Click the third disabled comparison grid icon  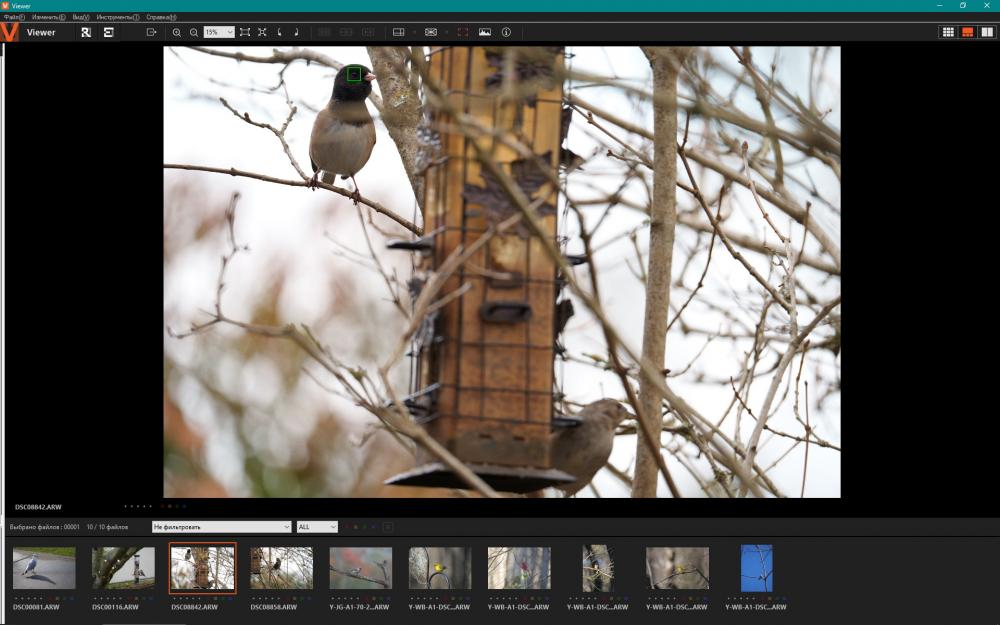[x=368, y=32]
